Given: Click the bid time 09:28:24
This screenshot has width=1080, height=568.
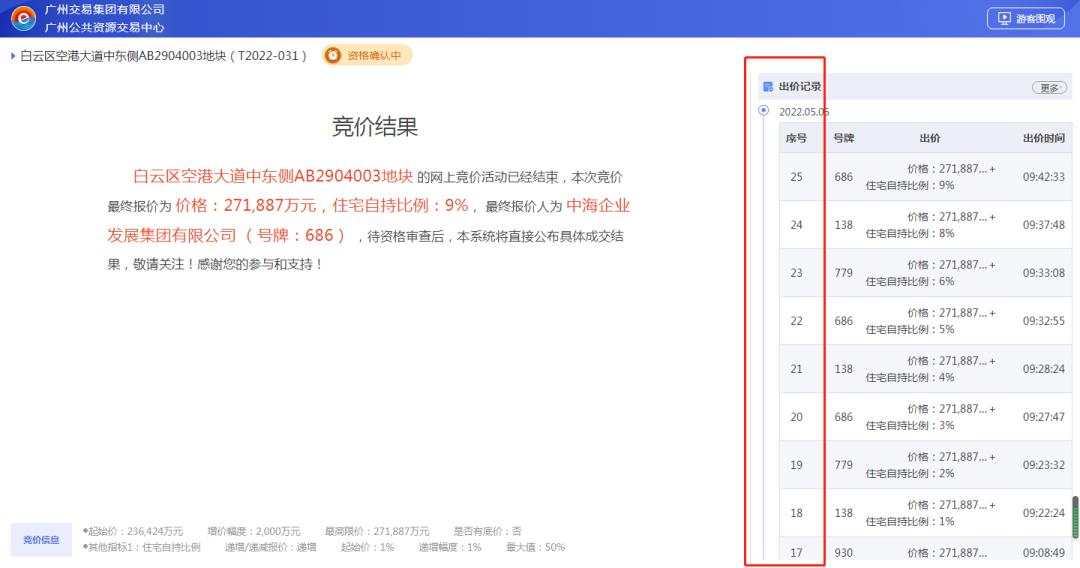Looking at the screenshot, I should point(1043,369).
